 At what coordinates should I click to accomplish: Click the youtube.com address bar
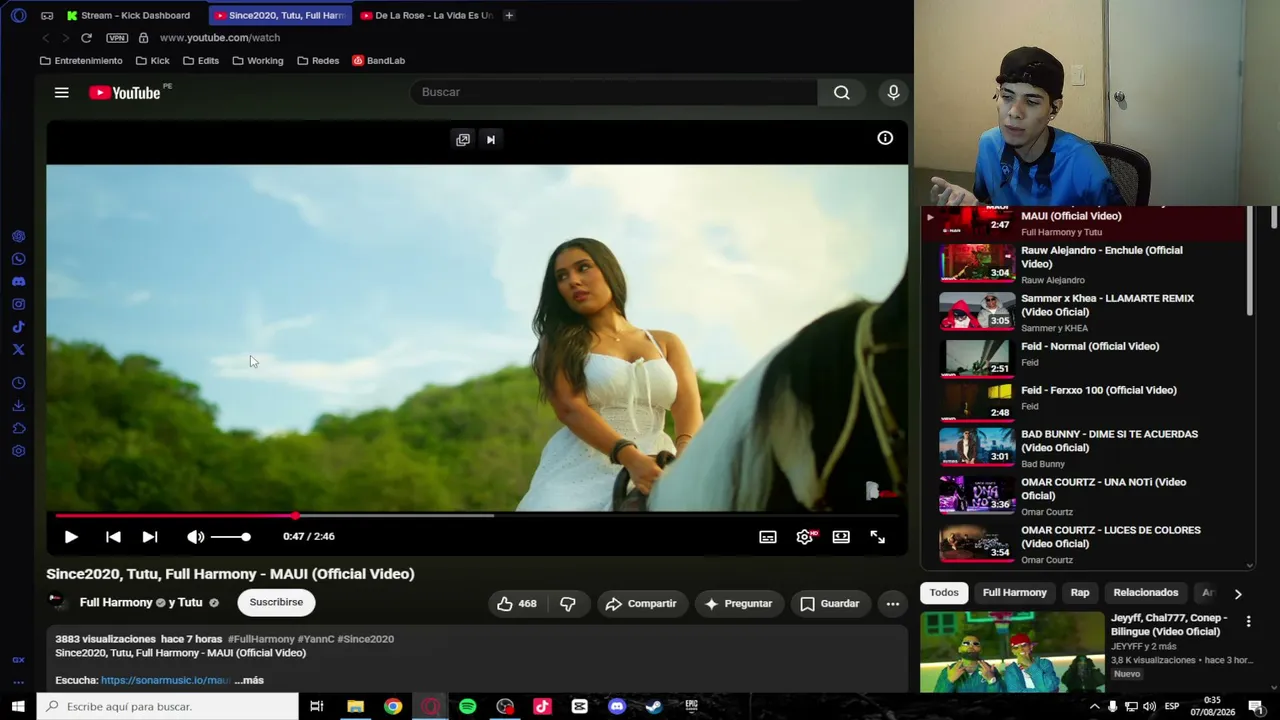point(220,38)
